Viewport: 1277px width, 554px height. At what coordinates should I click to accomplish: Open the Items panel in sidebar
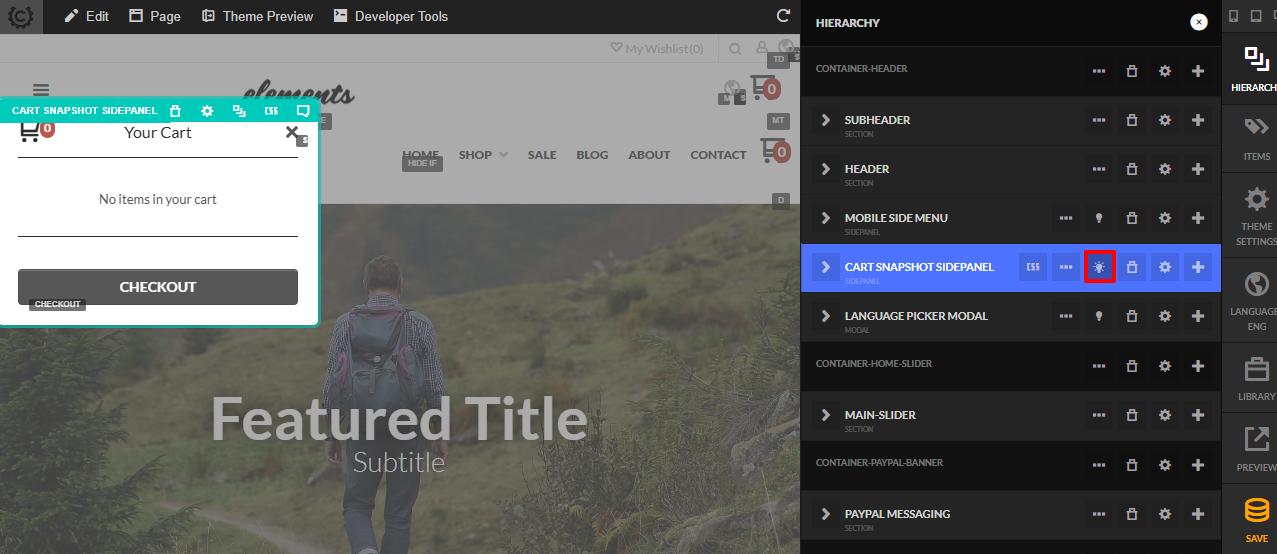pyautogui.click(x=1256, y=138)
